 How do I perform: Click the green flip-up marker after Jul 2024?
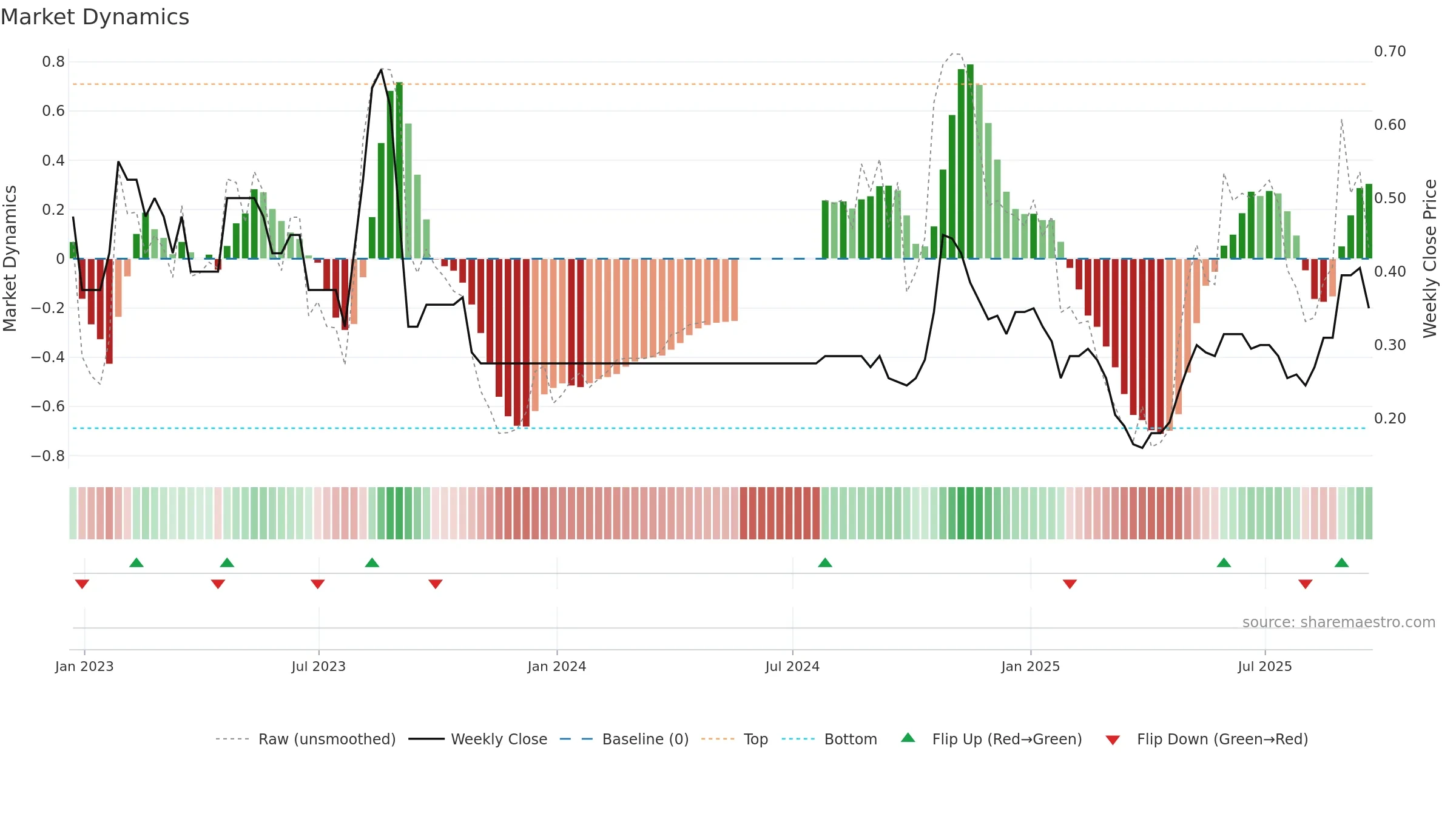pos(825,562)
